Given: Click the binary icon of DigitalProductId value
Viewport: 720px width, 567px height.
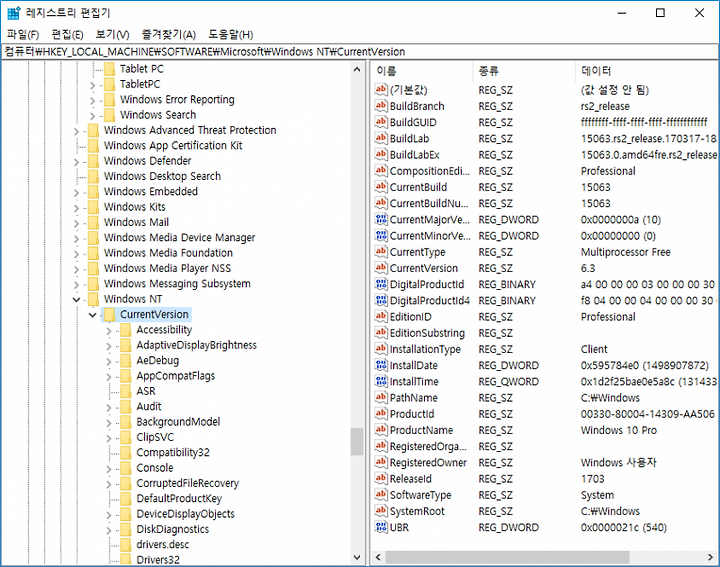Looking at the screenshot, I should coord(381,284).
